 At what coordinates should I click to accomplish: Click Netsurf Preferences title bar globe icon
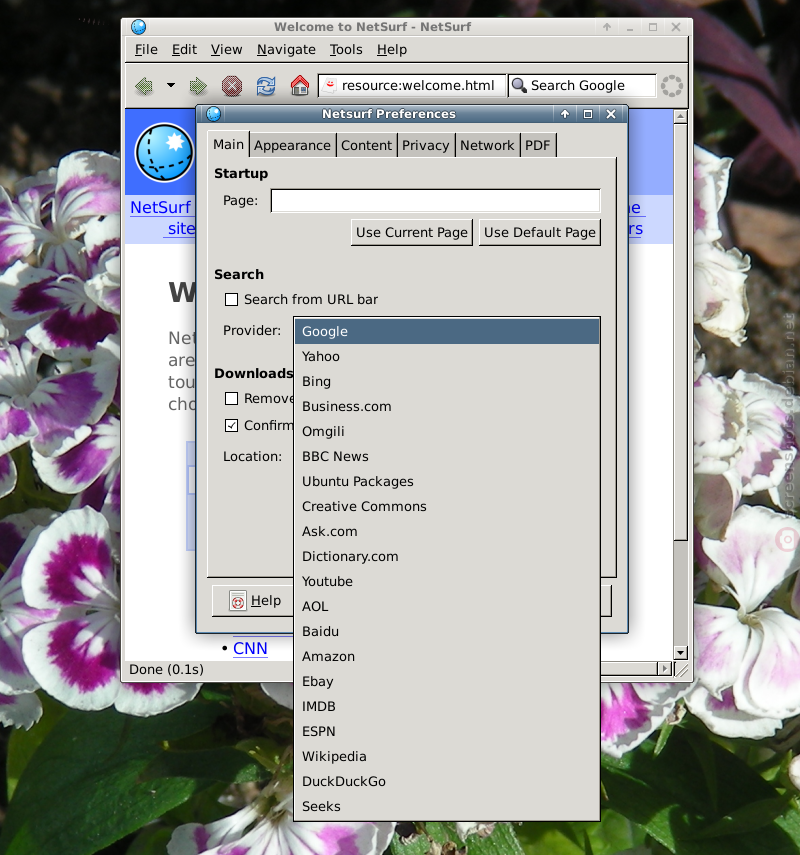point(213,113)
